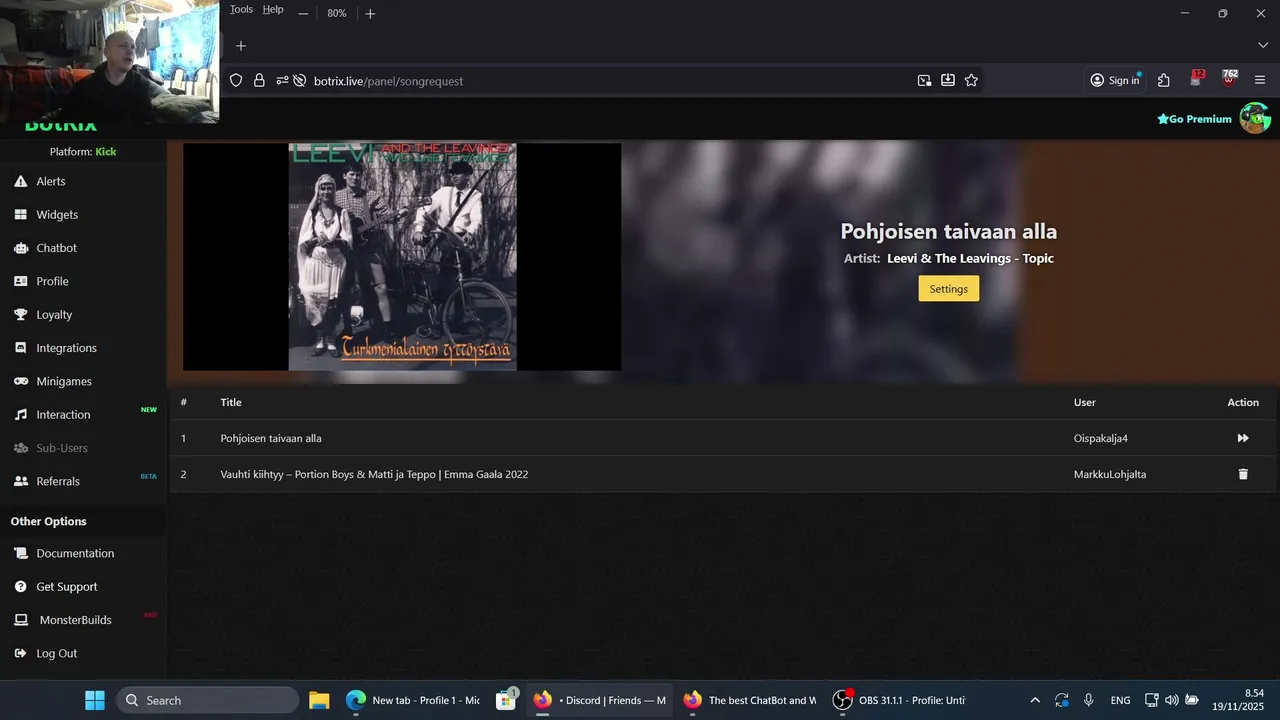Open the Help menu
This screenshot has height=720, width=1280.
click(273, 9)
